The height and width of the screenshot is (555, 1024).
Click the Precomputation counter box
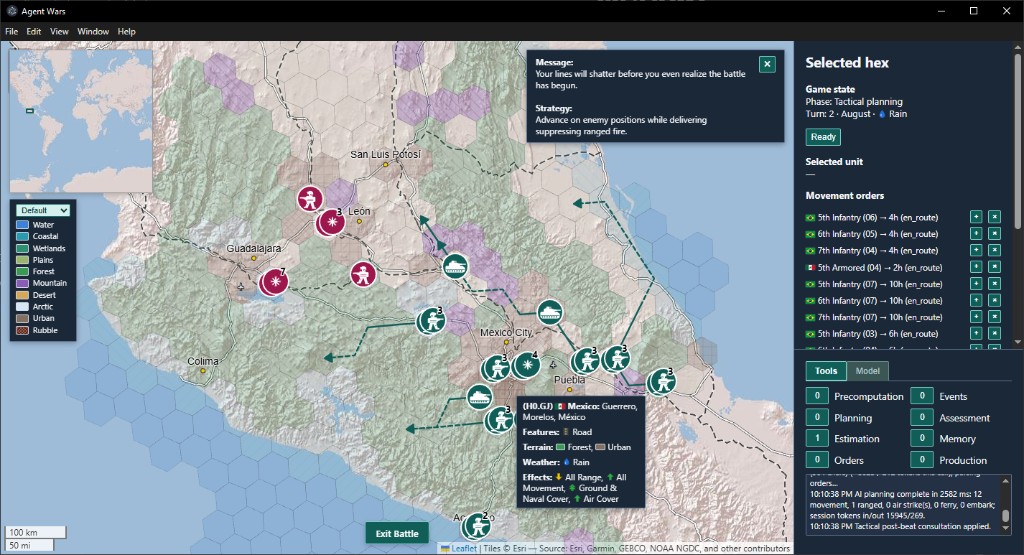pyautogui.click(x=817, y=396)
